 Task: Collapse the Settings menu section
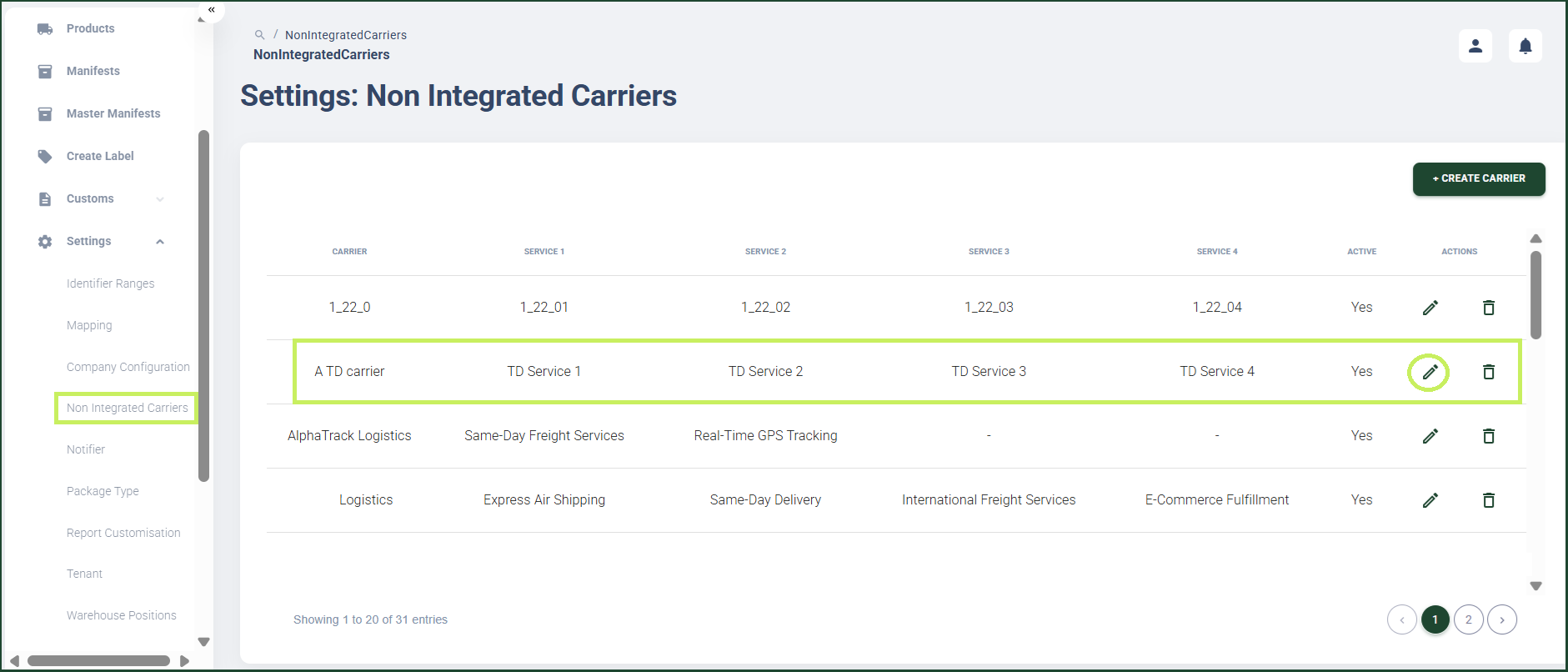160,242
